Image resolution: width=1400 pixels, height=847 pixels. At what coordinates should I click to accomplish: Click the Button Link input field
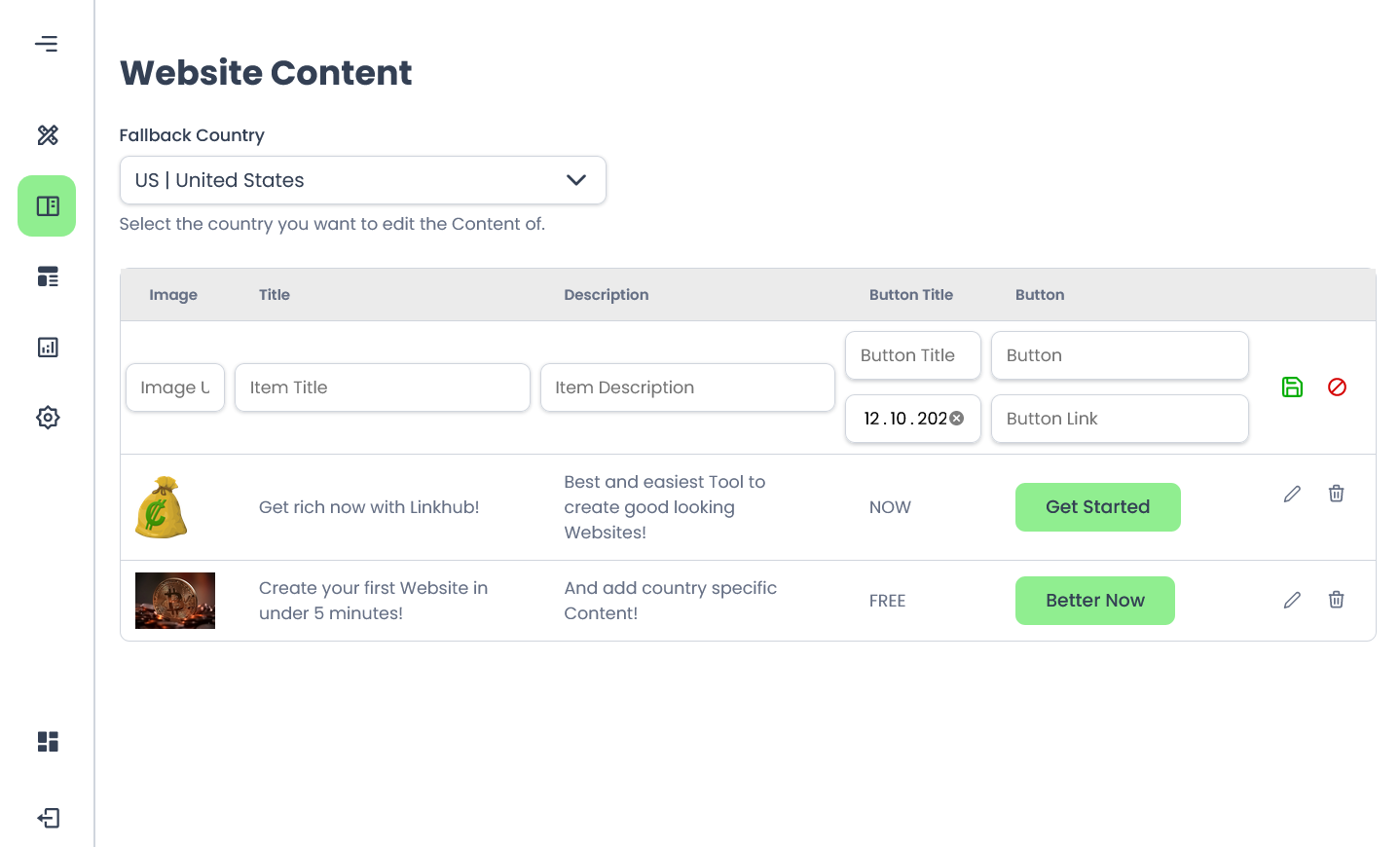pyautogui.click(x=1120, y=419)
